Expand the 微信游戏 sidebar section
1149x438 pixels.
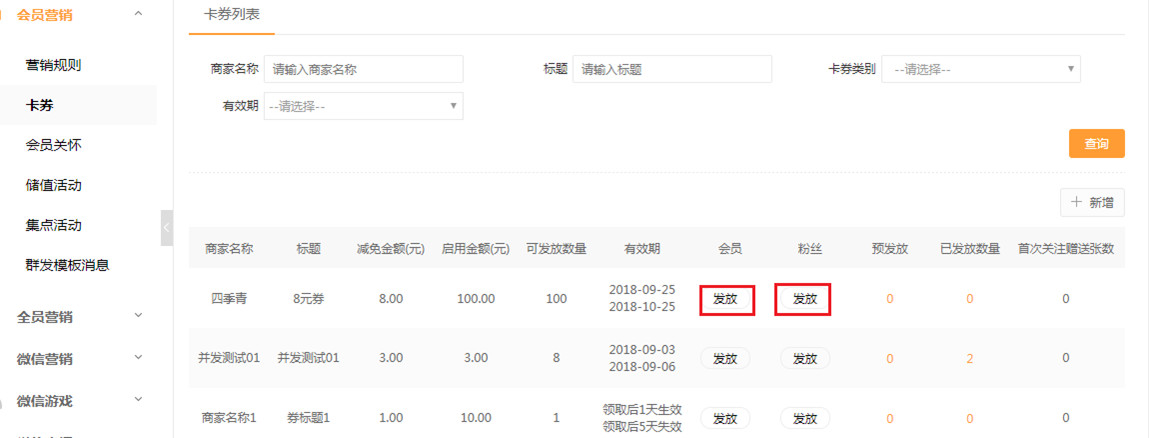[x=138, y=400]
